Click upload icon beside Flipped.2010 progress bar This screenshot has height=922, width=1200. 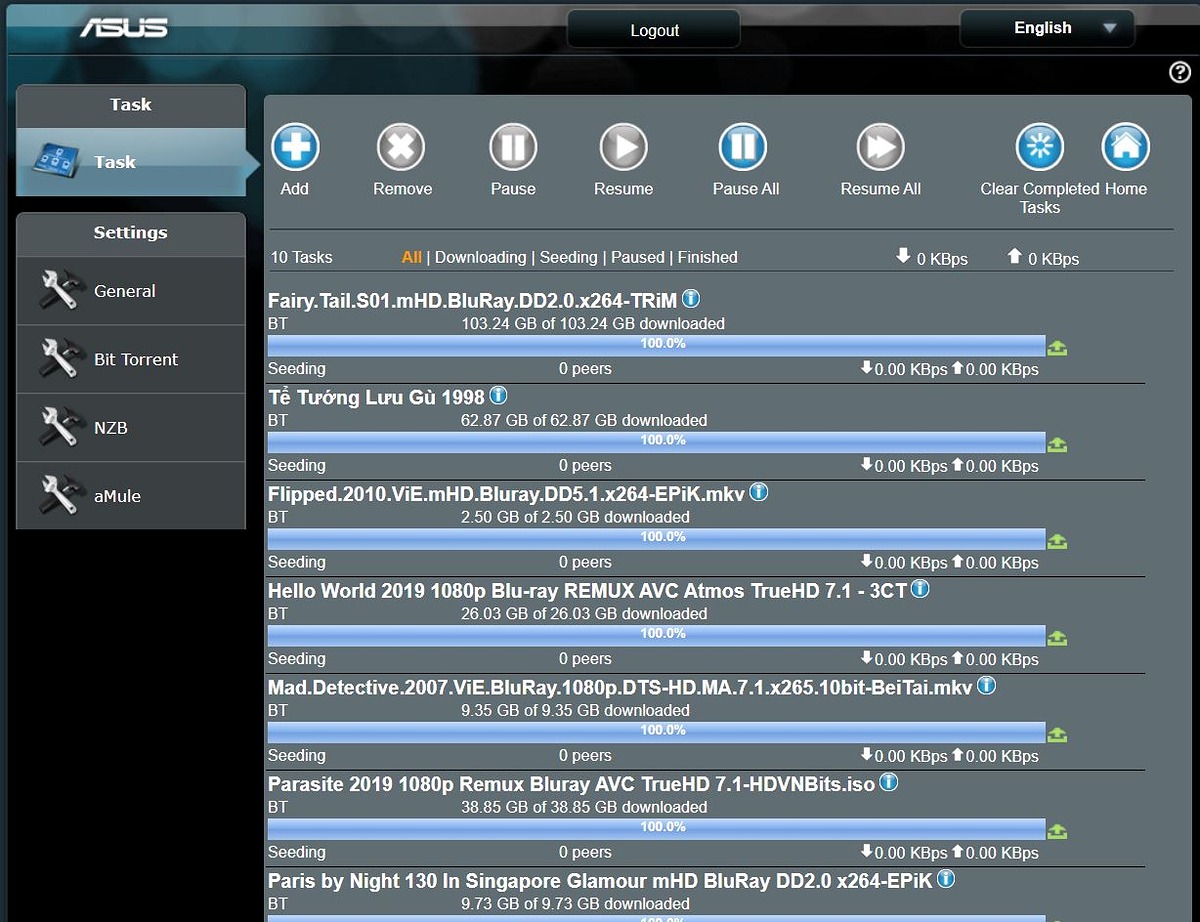[1057, 541]
